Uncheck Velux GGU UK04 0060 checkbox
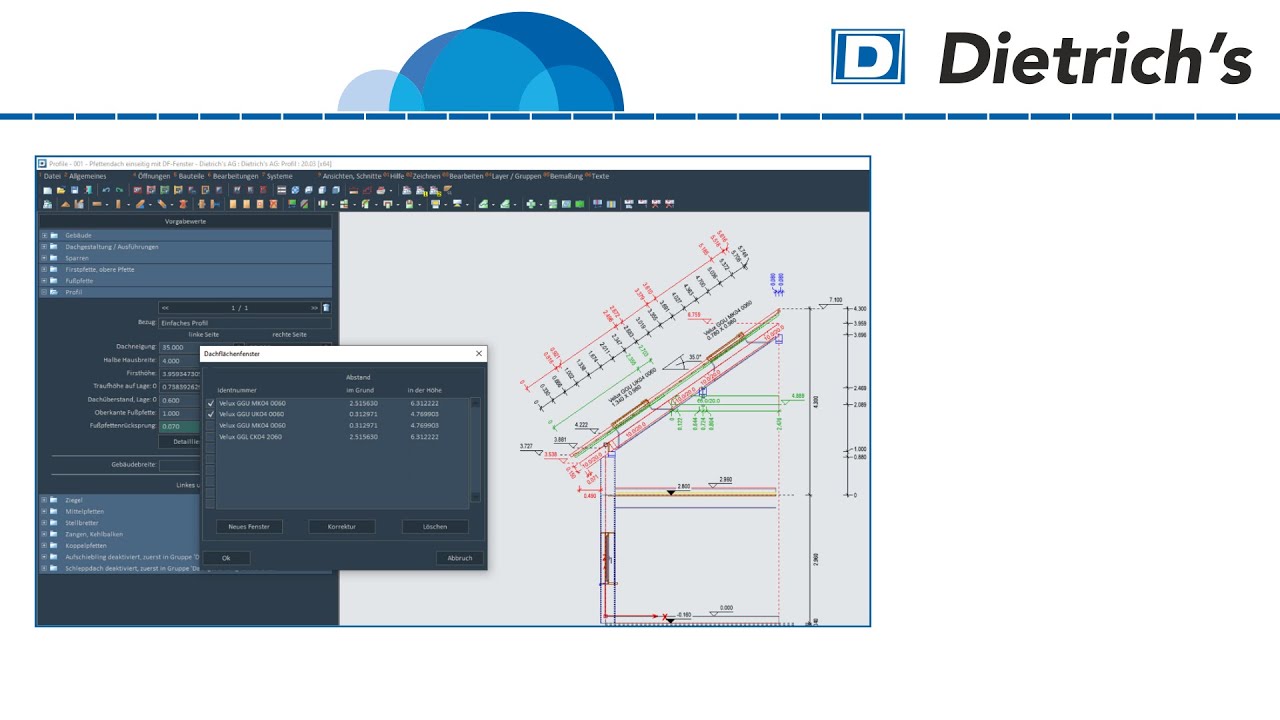Screen dimensions: 1280x720 pos(210,414)
